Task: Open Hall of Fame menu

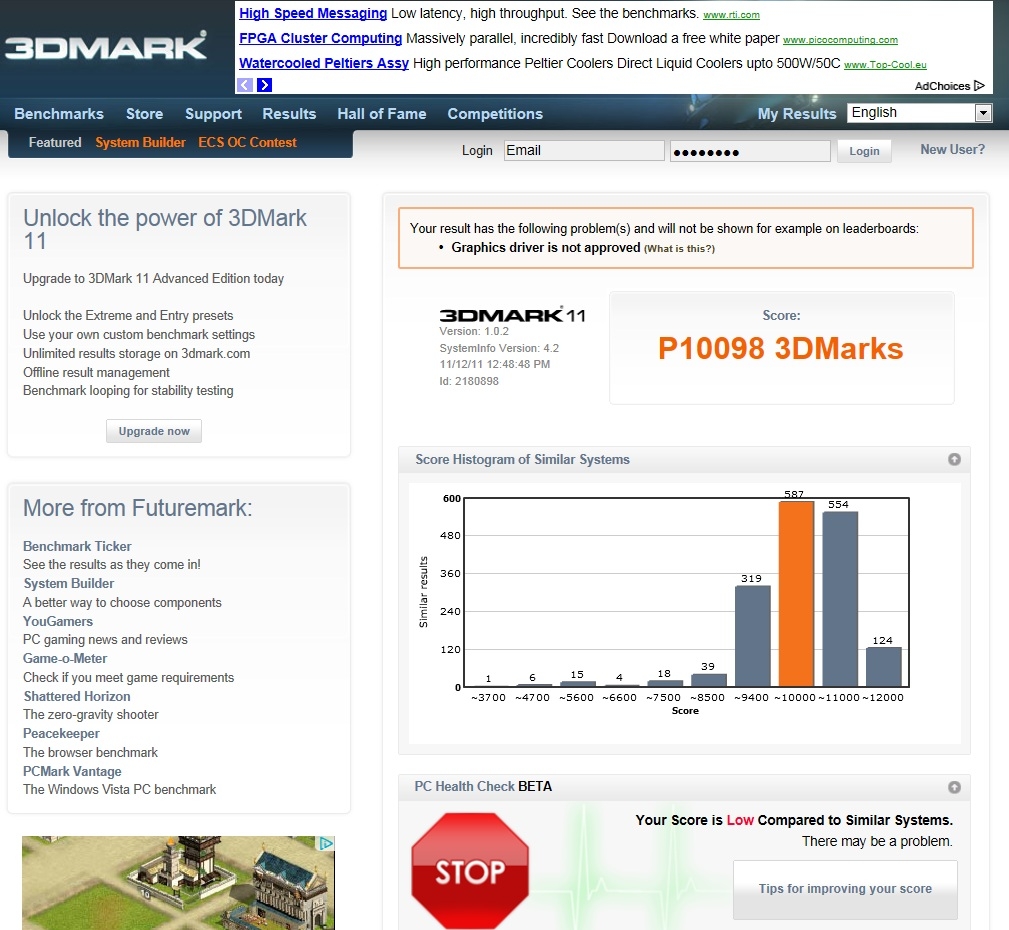Action: coord(382,113)
